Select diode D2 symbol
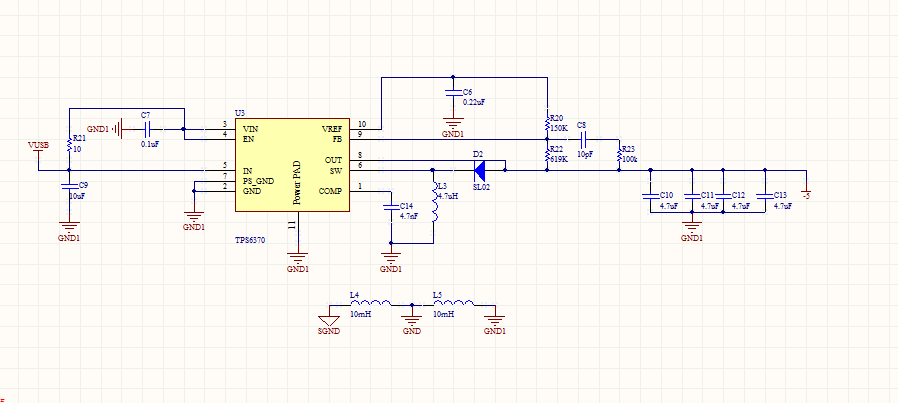This screenshot has height=403, width=898. pyautogui.click(x=480, y=169)
